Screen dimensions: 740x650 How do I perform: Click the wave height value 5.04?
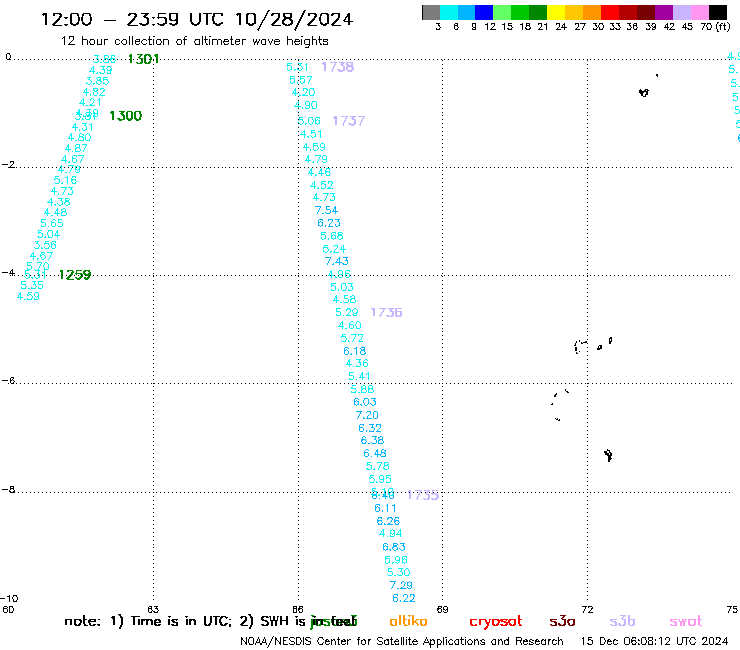pos(48,234)
